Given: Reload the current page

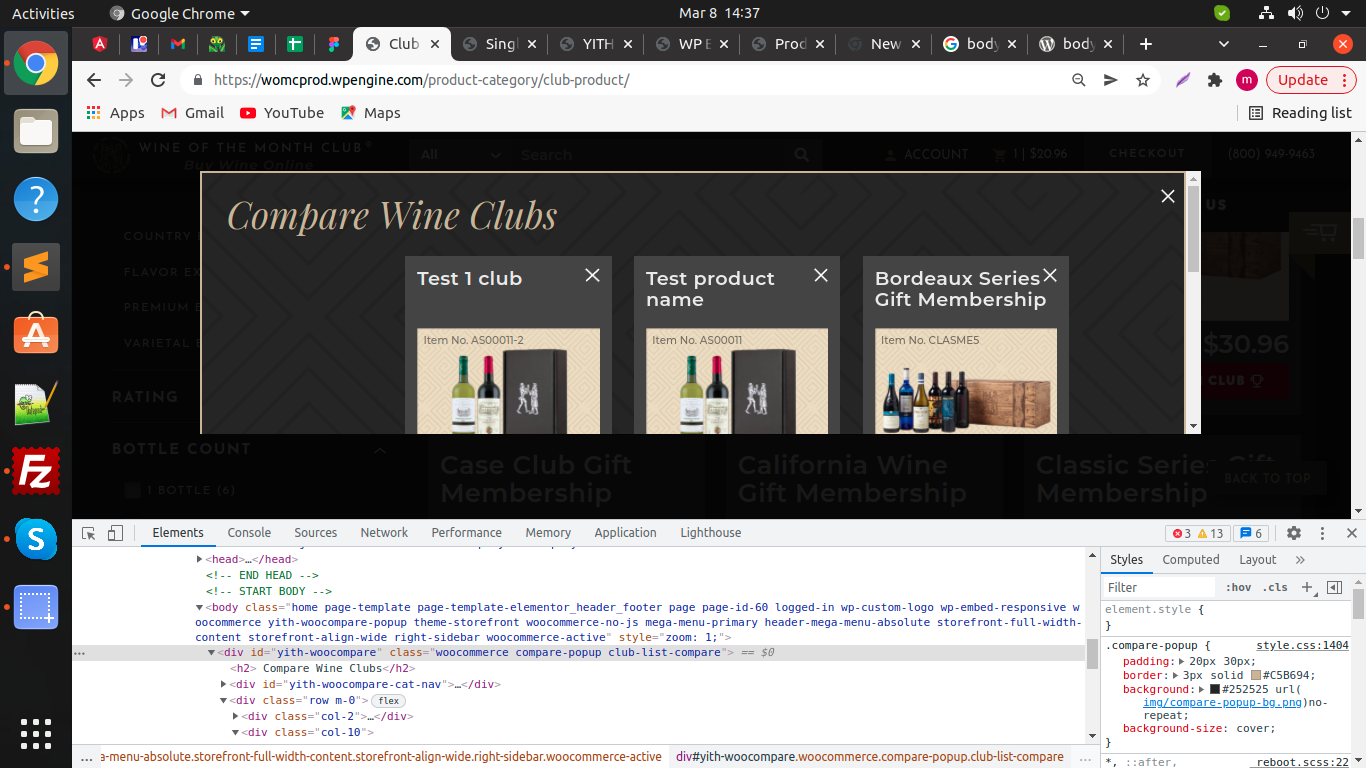Looking at the screenshot, I should click(x=158, y=80).
